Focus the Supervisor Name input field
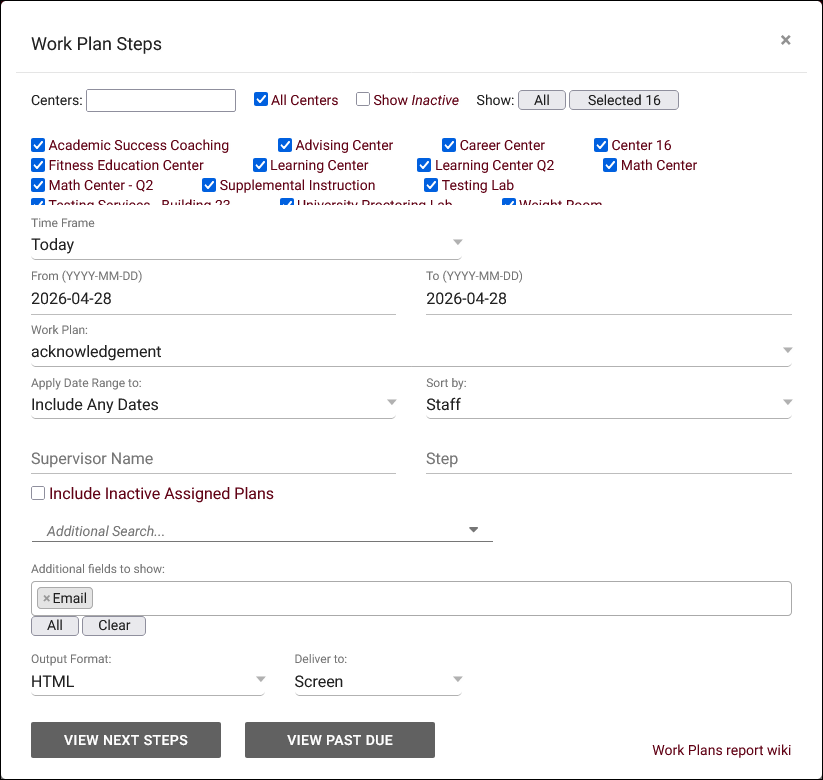823x780 pixels. 213,459
